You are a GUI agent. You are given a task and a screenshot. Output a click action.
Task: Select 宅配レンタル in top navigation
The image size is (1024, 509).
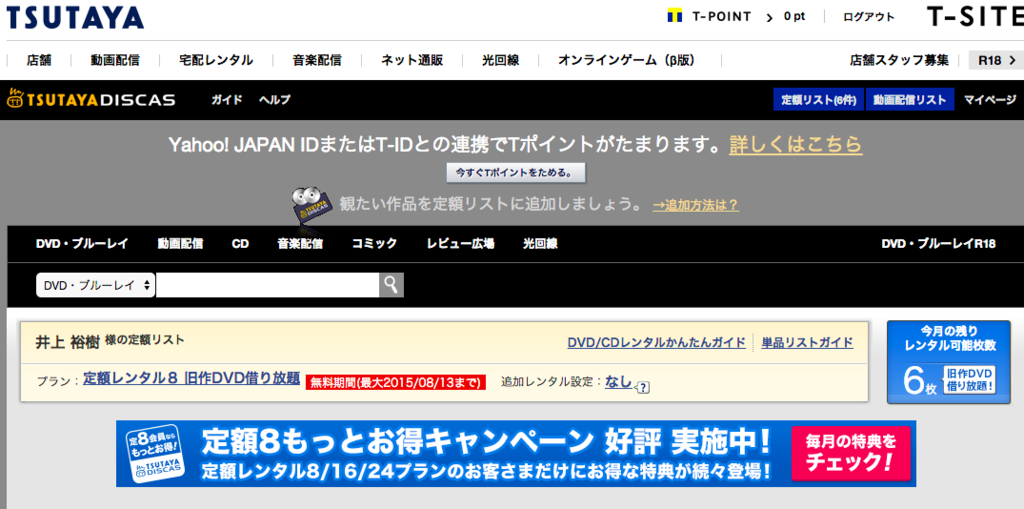[x=216, y=60]
